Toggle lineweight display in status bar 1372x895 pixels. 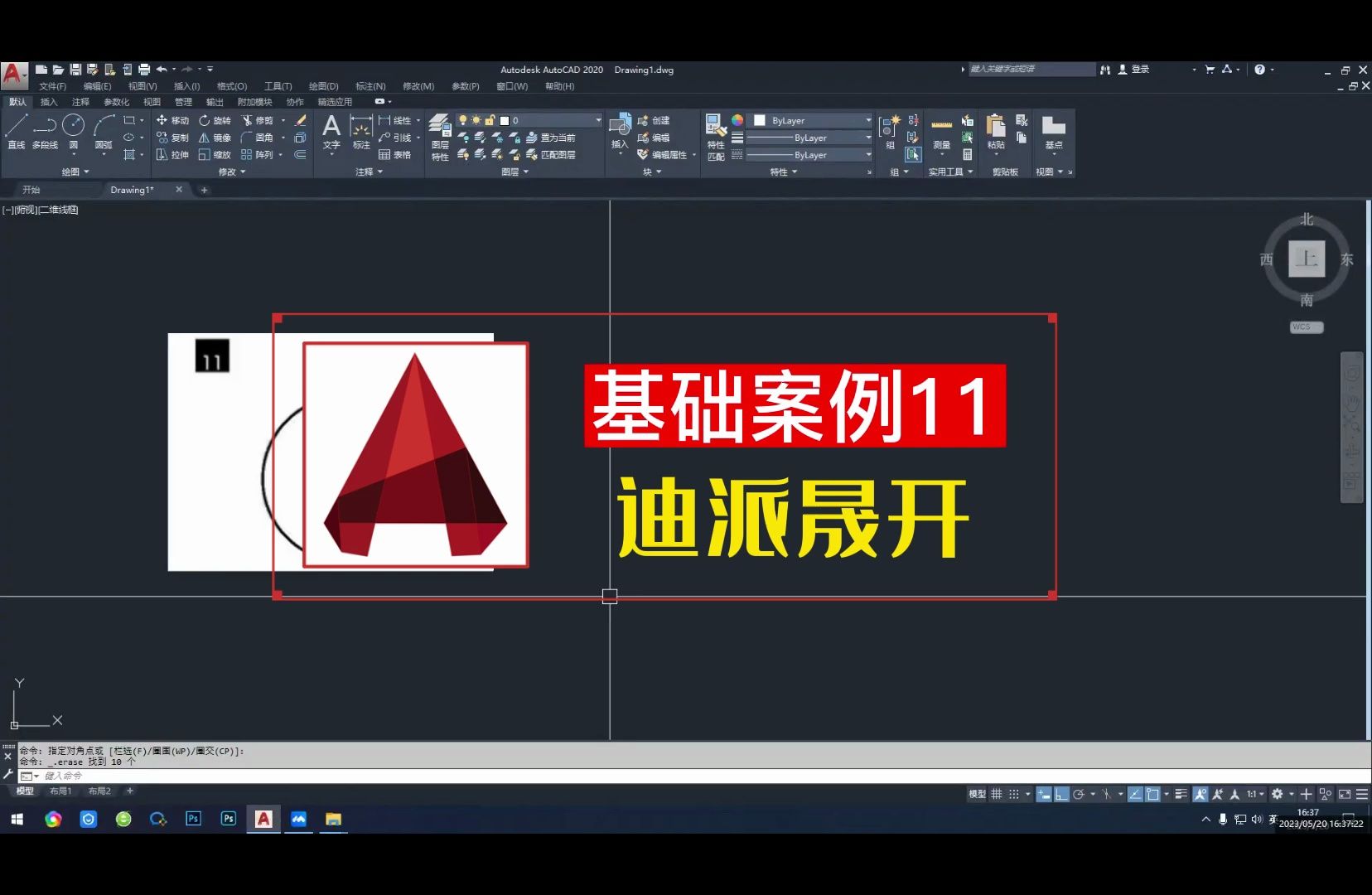1181,794
